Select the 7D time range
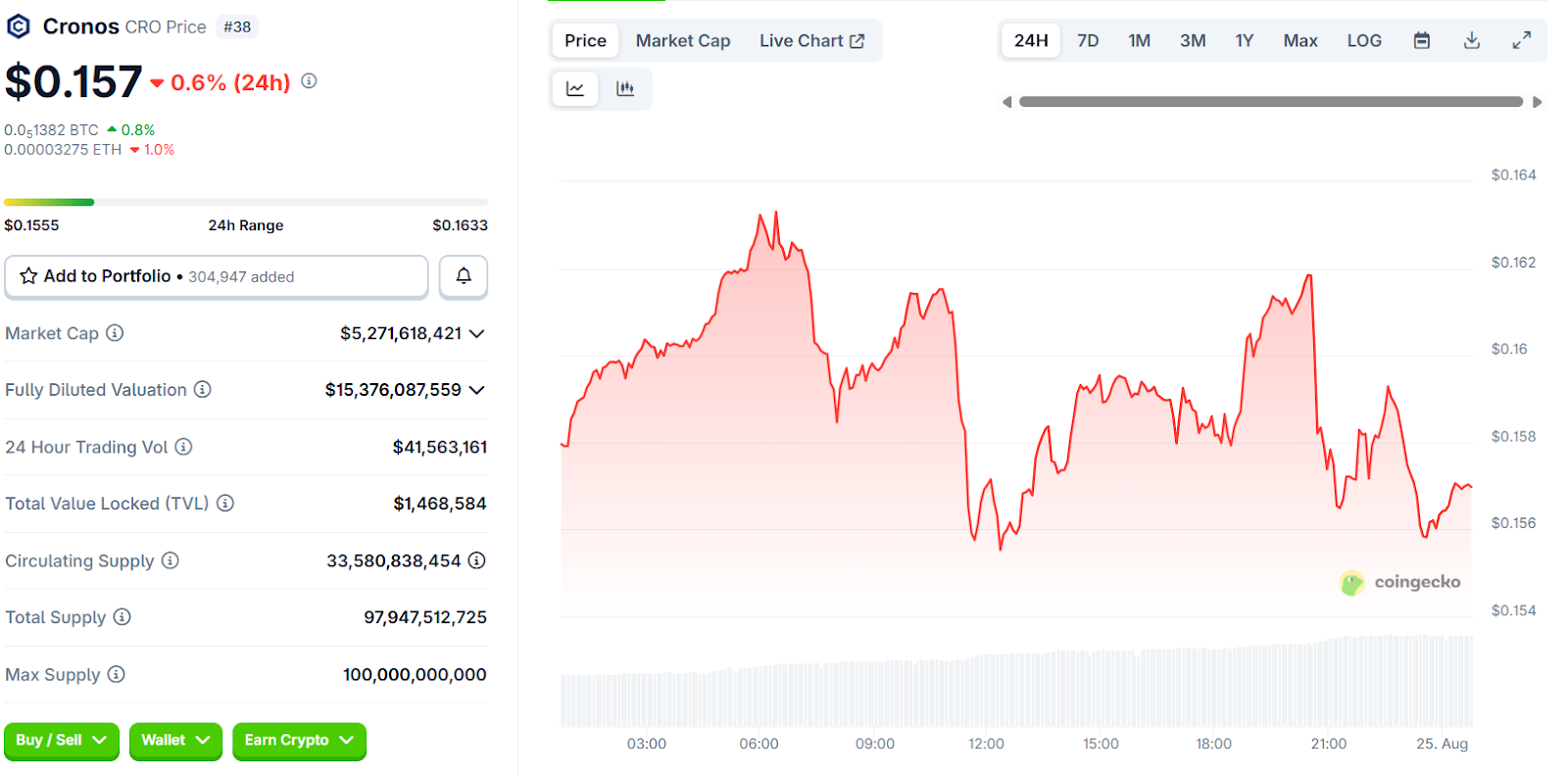Viewport: 1568px width, 776px height. pyautogui.click(x=1088, y=40)
